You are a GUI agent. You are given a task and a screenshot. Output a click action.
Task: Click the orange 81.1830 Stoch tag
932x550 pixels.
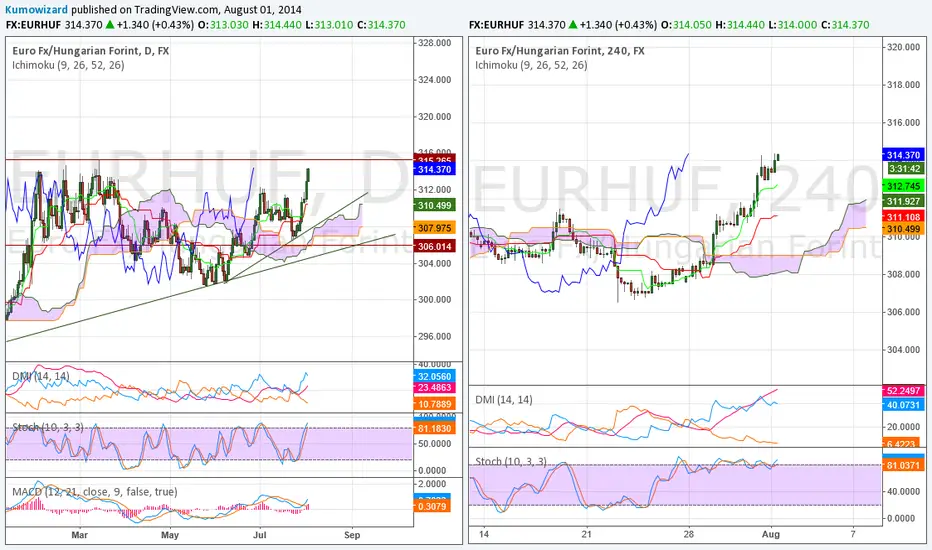point(434,428)
